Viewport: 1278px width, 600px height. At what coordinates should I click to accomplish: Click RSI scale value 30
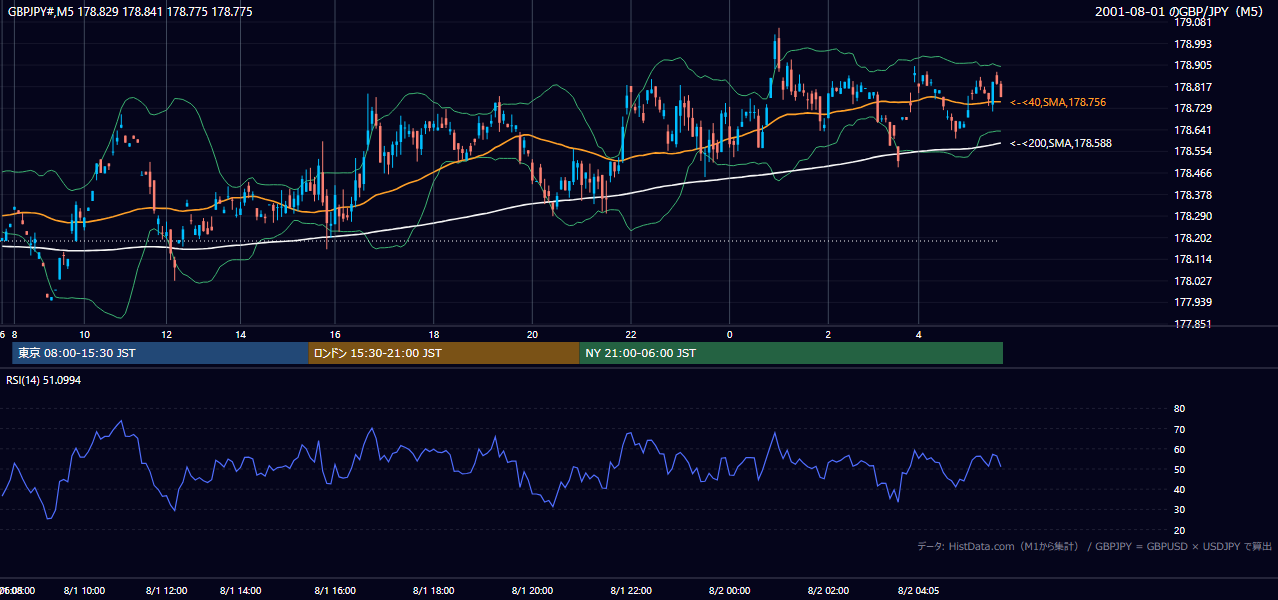point(1179,509)
